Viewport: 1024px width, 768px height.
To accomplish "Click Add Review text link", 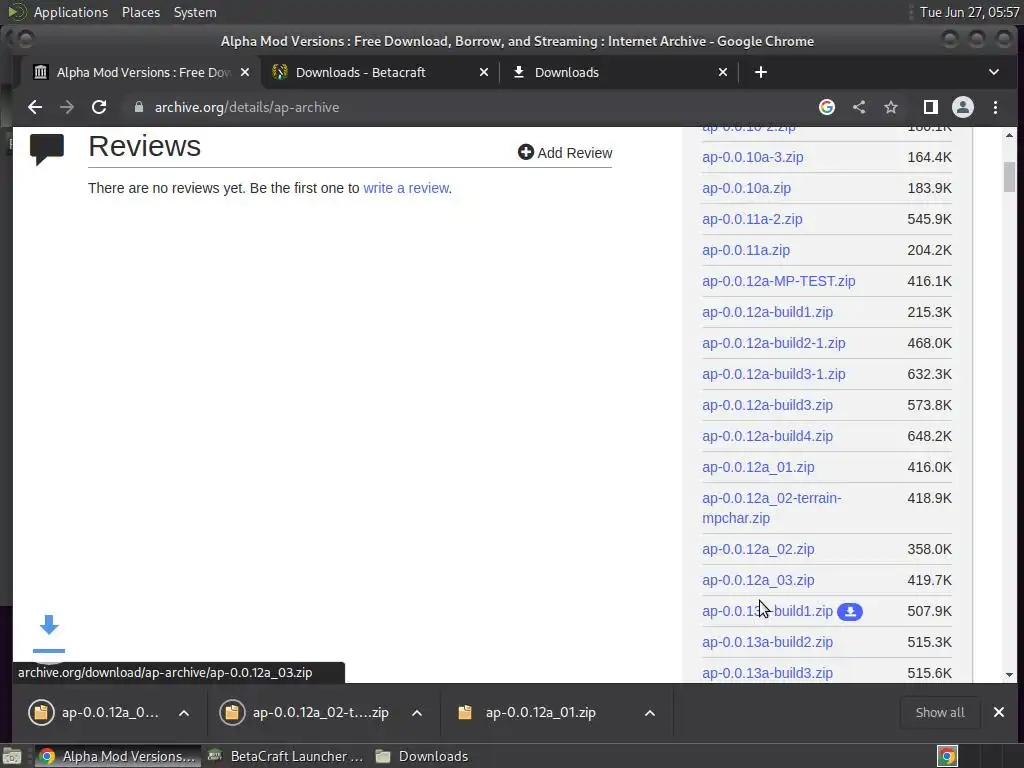I will coord(575,153).
